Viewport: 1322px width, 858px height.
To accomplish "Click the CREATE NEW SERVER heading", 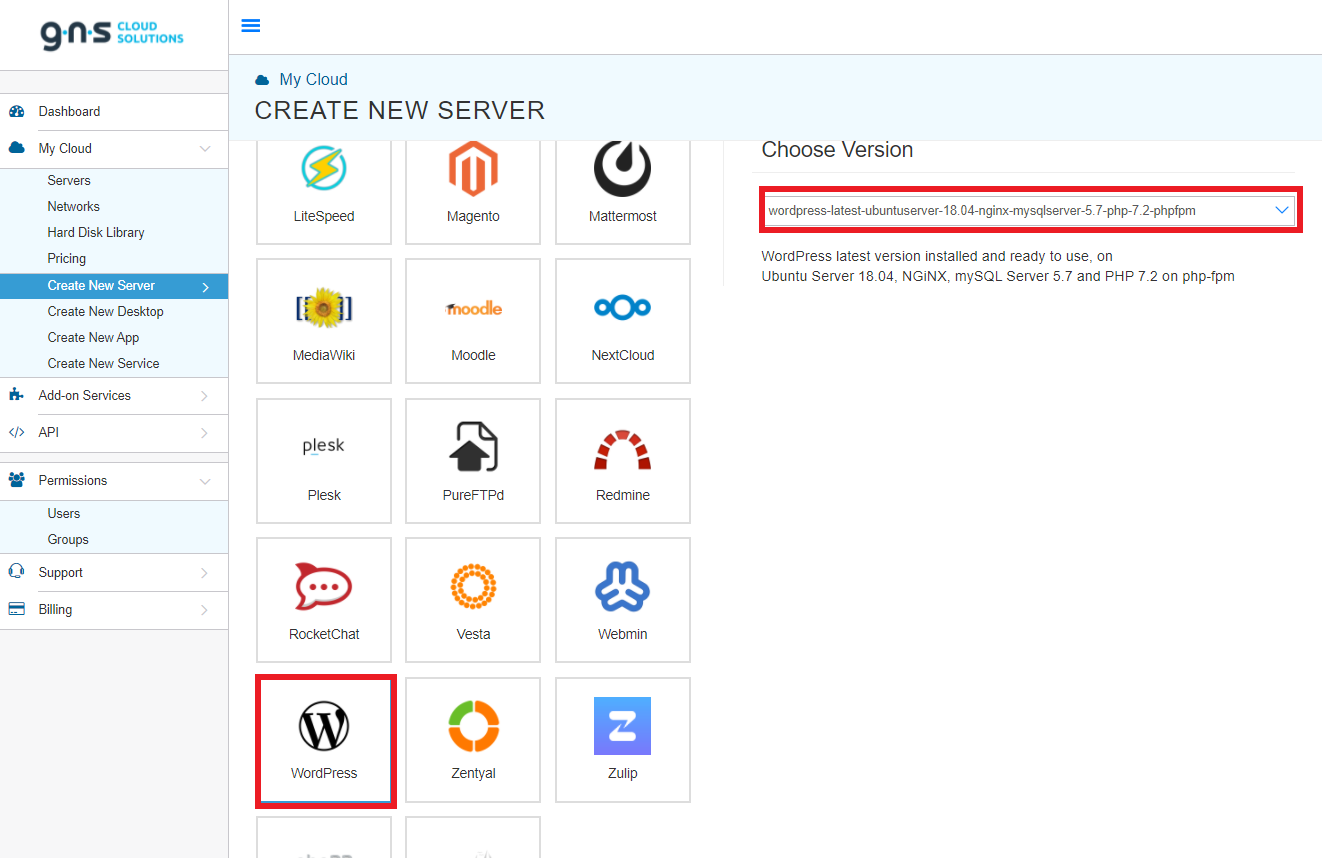I will (400, 110).
